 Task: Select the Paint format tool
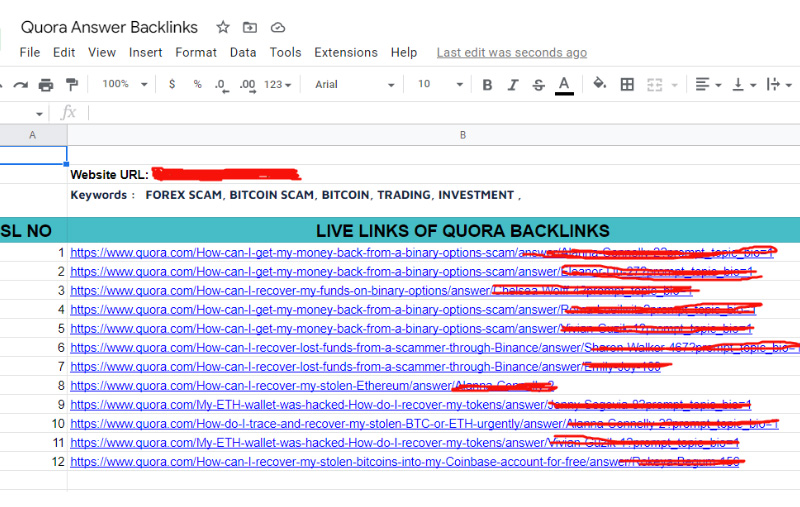pyautogui.click(x=72, y=84)
